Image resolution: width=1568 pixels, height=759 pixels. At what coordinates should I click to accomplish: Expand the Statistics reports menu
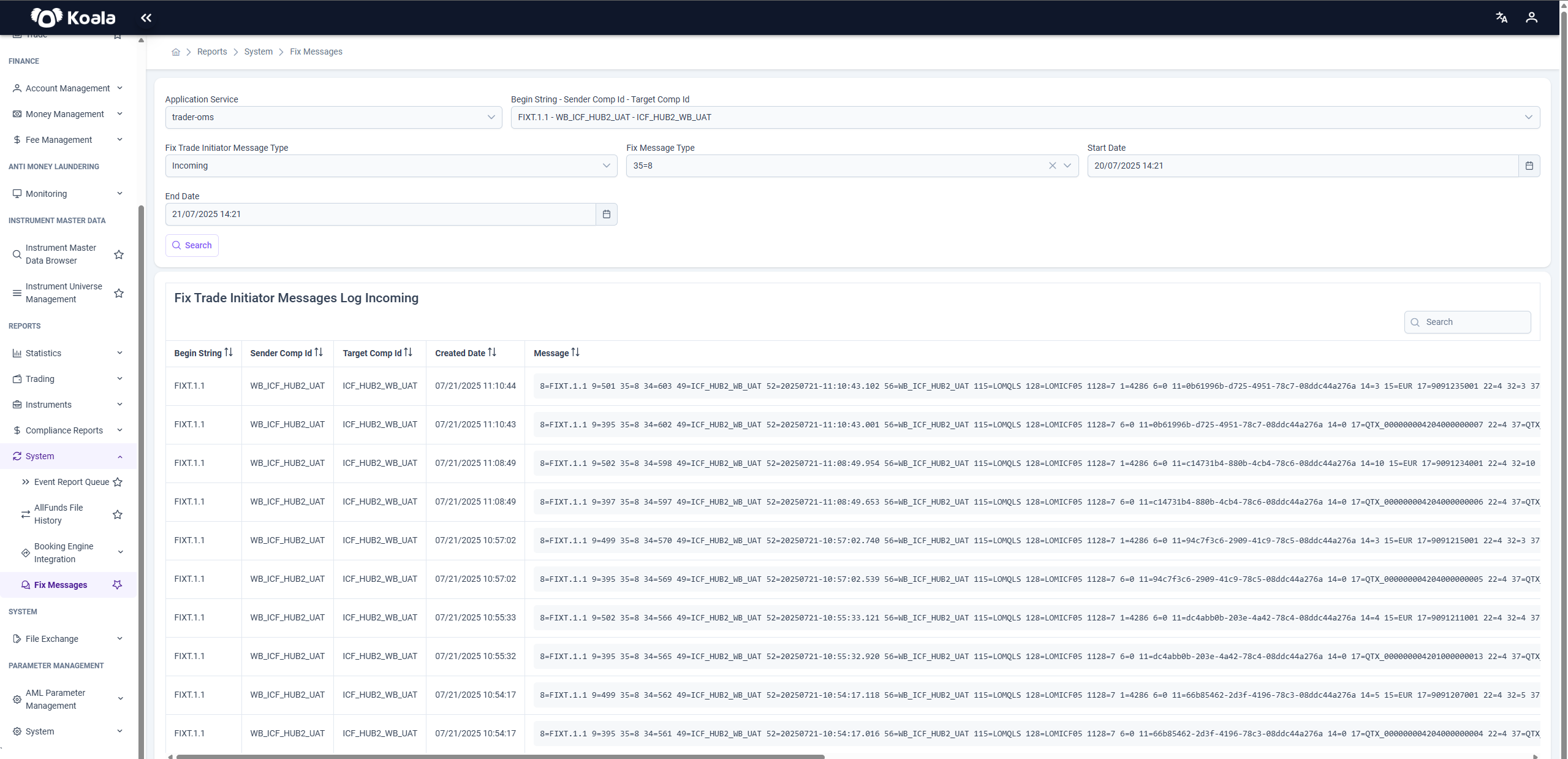pos(68,353)
